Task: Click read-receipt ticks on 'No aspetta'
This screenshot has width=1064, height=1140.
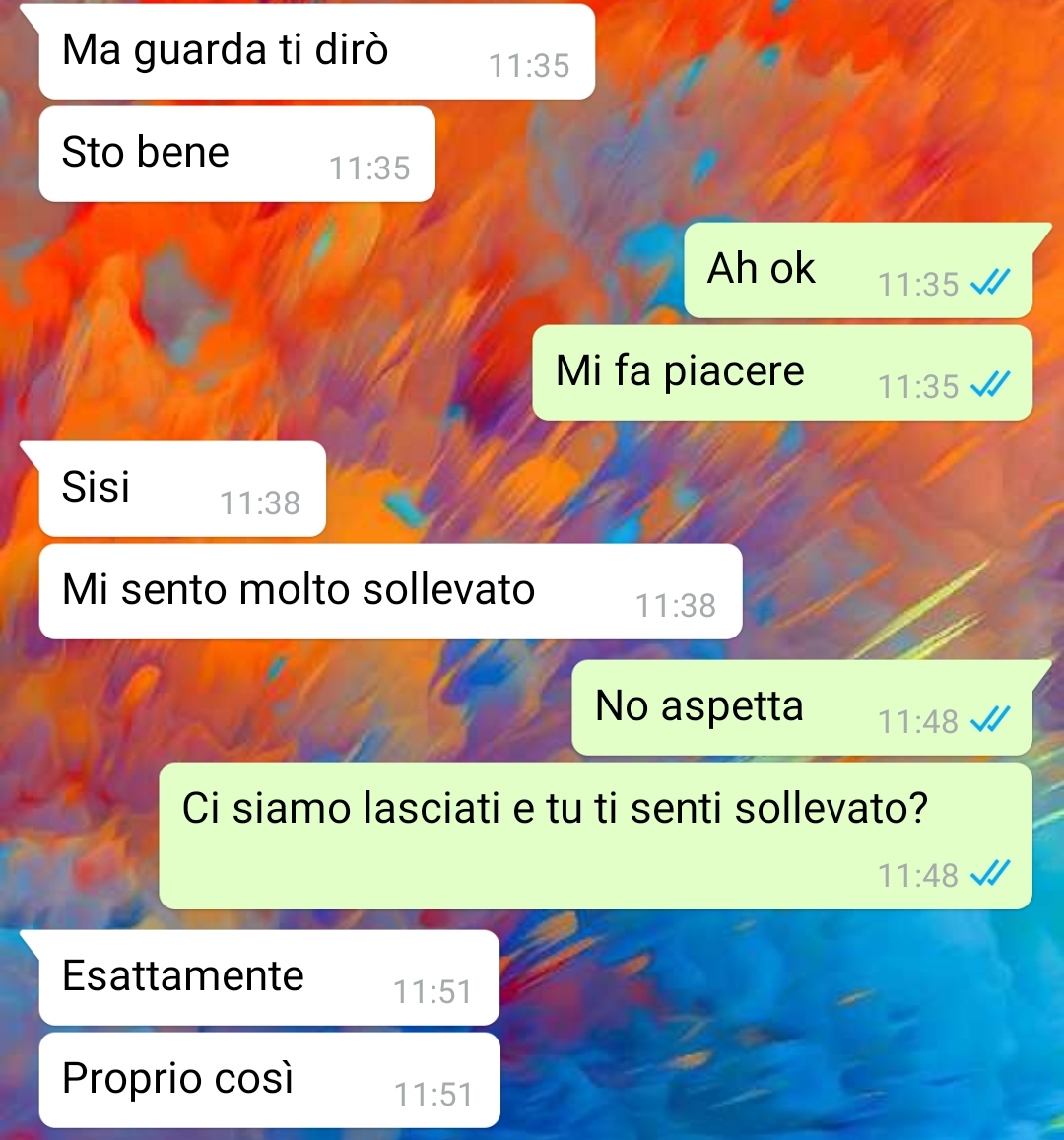Action: [991, 720]
